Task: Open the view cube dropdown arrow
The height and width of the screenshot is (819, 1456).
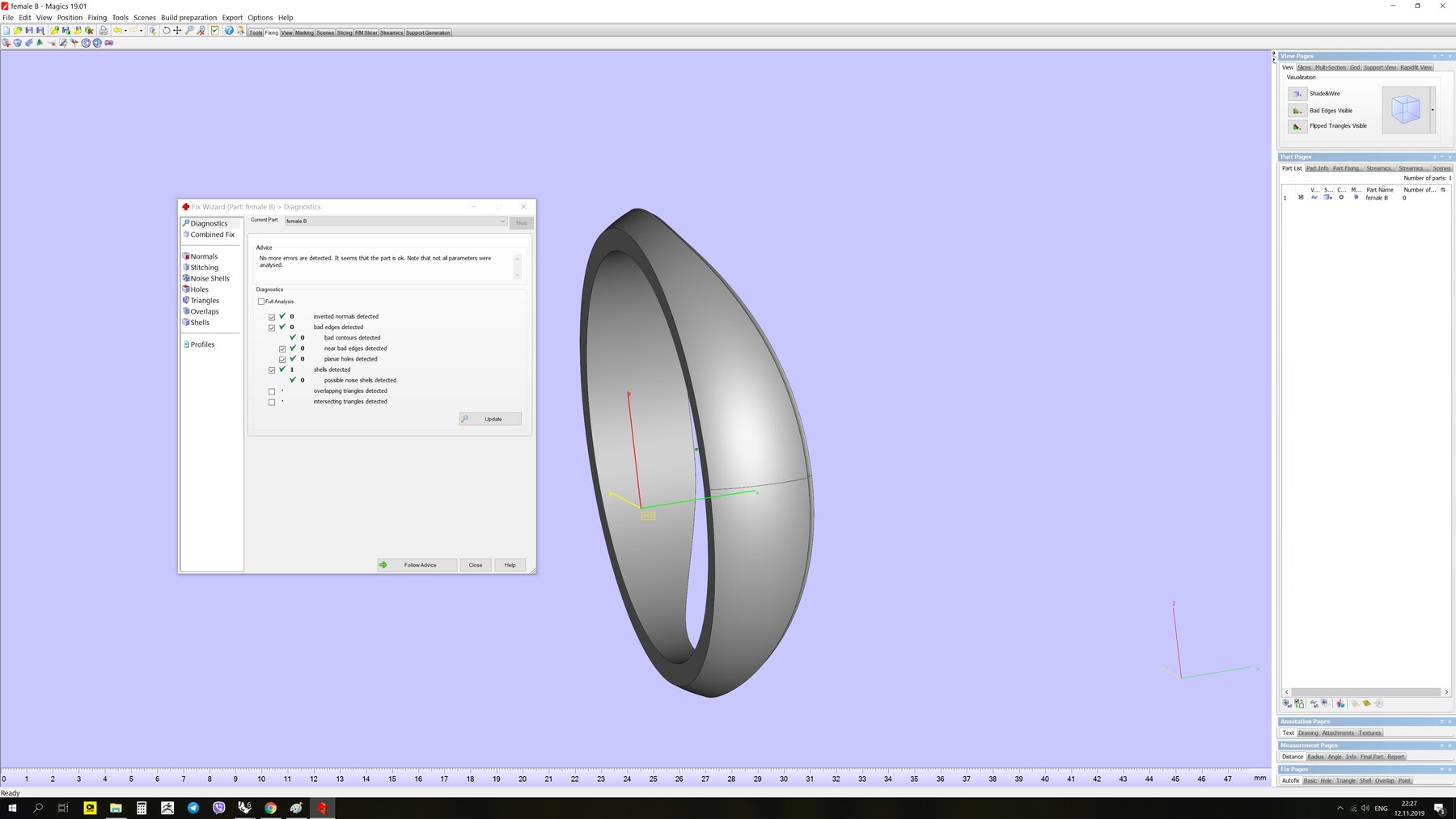Action: (x=1433, y=110)
